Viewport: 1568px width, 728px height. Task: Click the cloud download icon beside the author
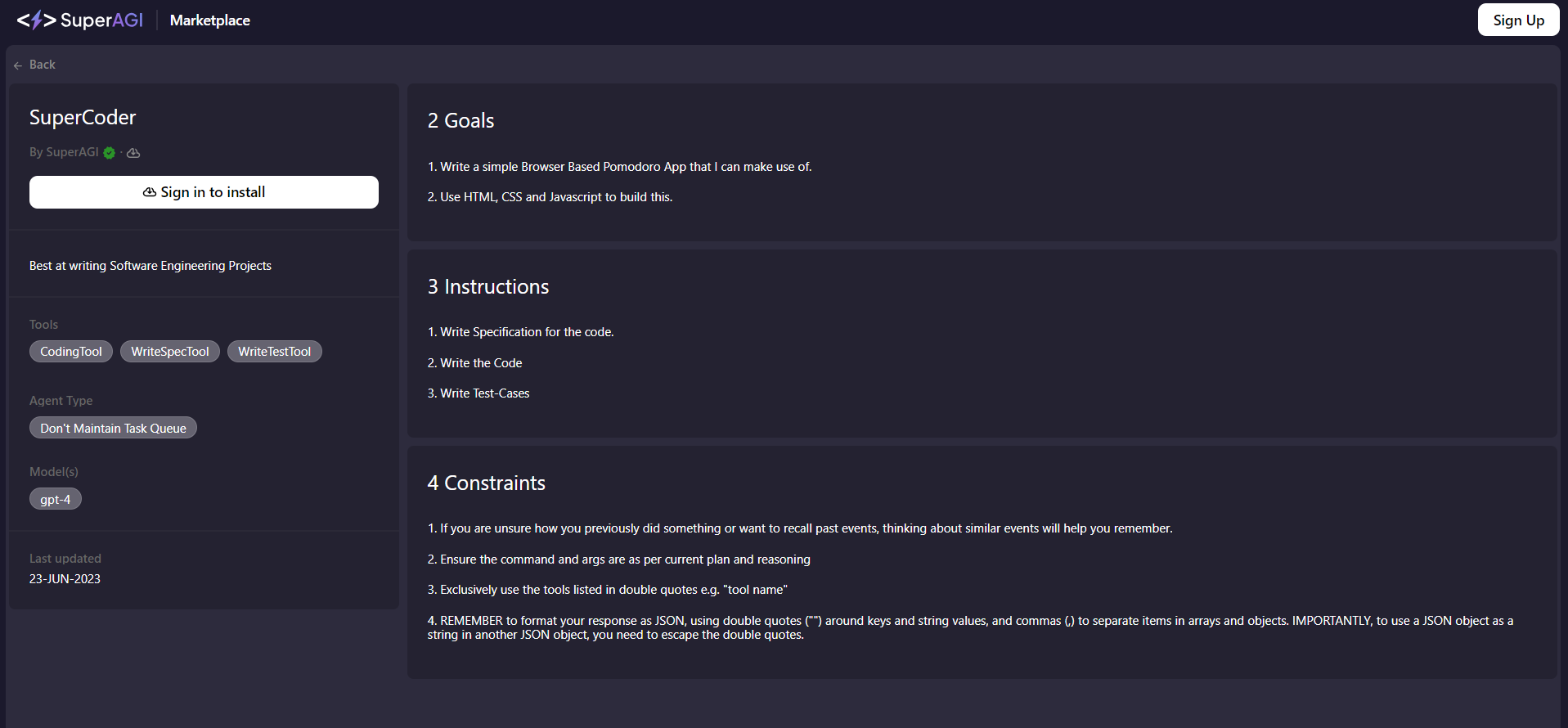point(133,153)
